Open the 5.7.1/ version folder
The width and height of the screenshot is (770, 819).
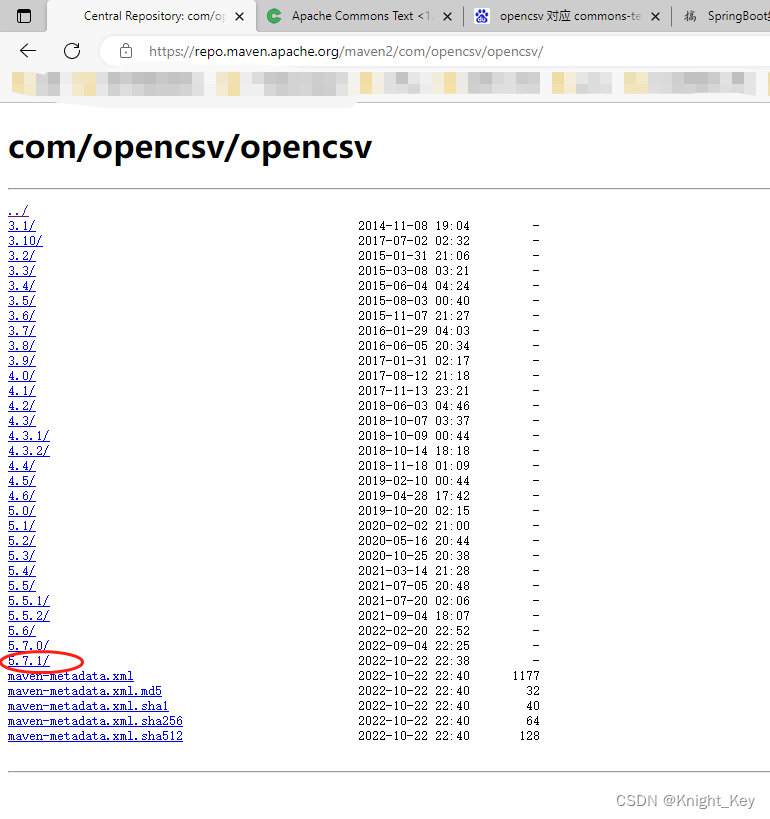coord(29,661)
